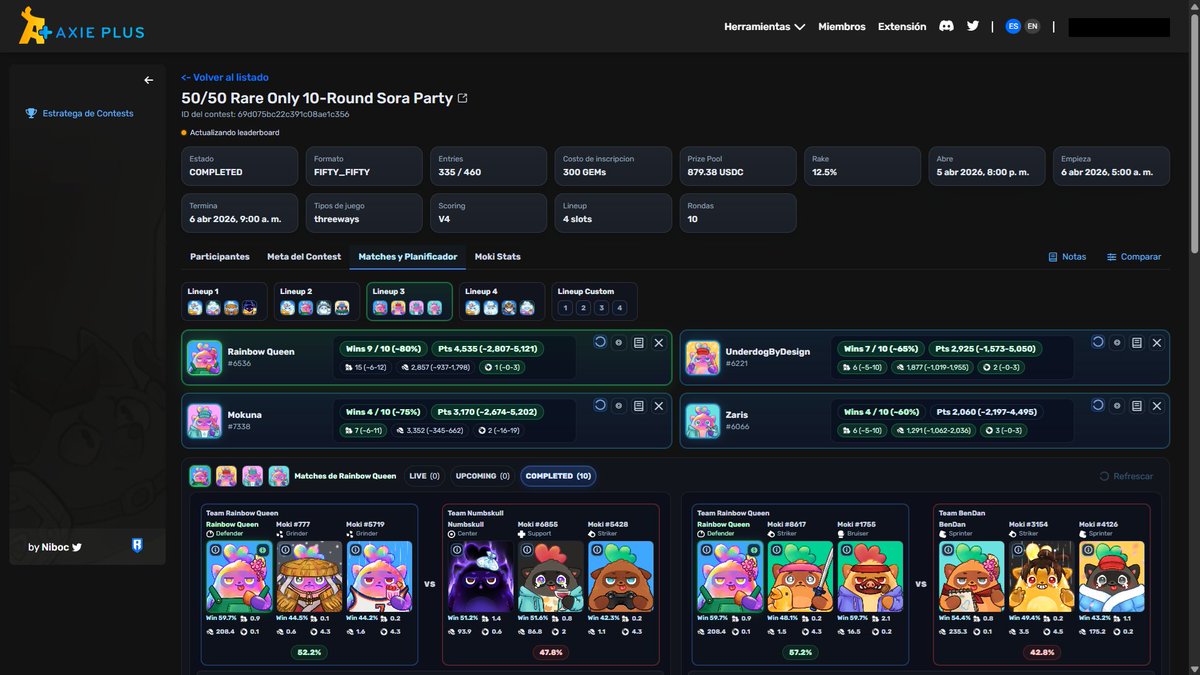Filter matches by UPCOMING (0)
1200x675 pixels.
coord(482,476)
